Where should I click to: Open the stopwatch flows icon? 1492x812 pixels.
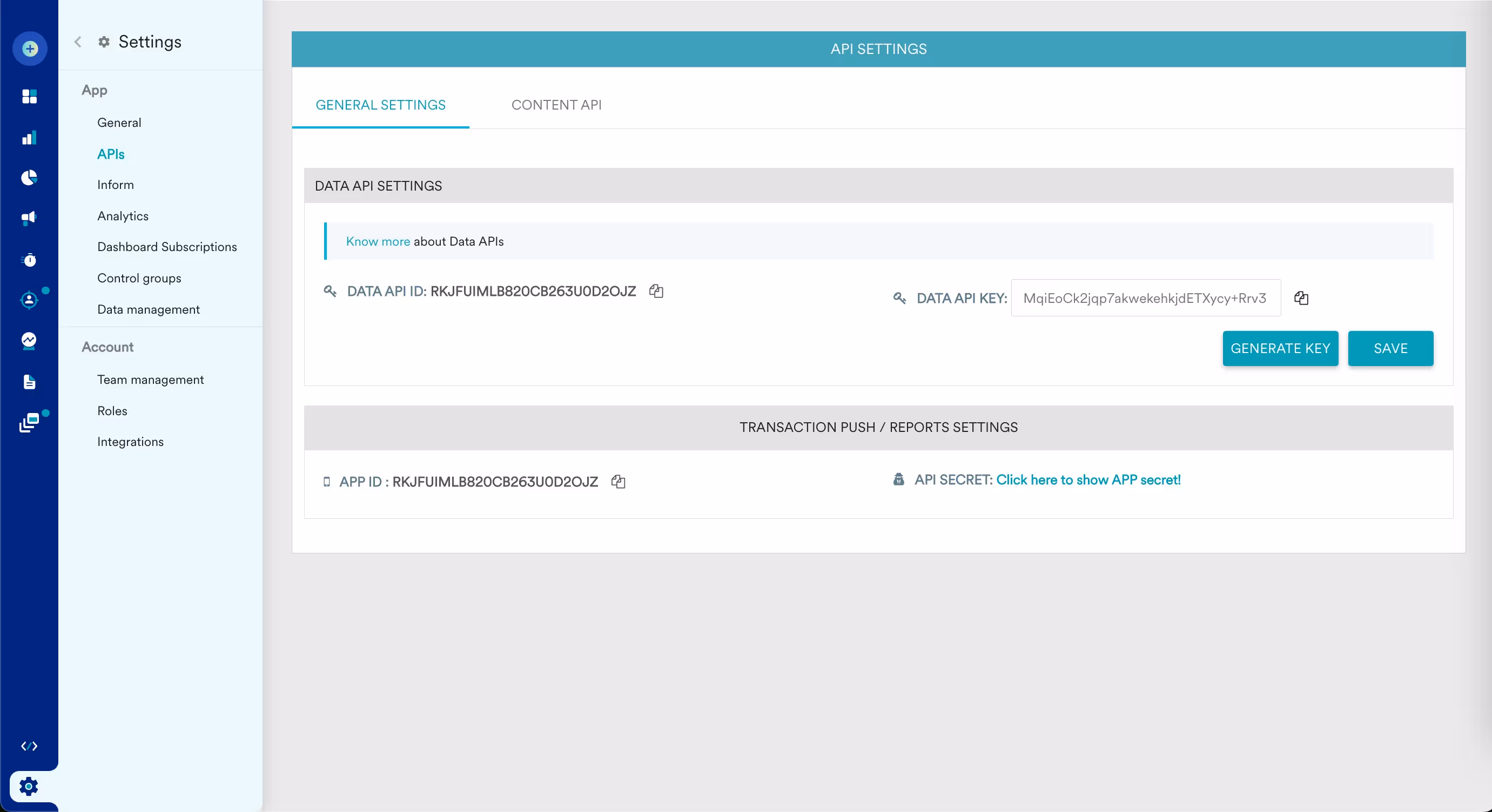click(29, 260)
